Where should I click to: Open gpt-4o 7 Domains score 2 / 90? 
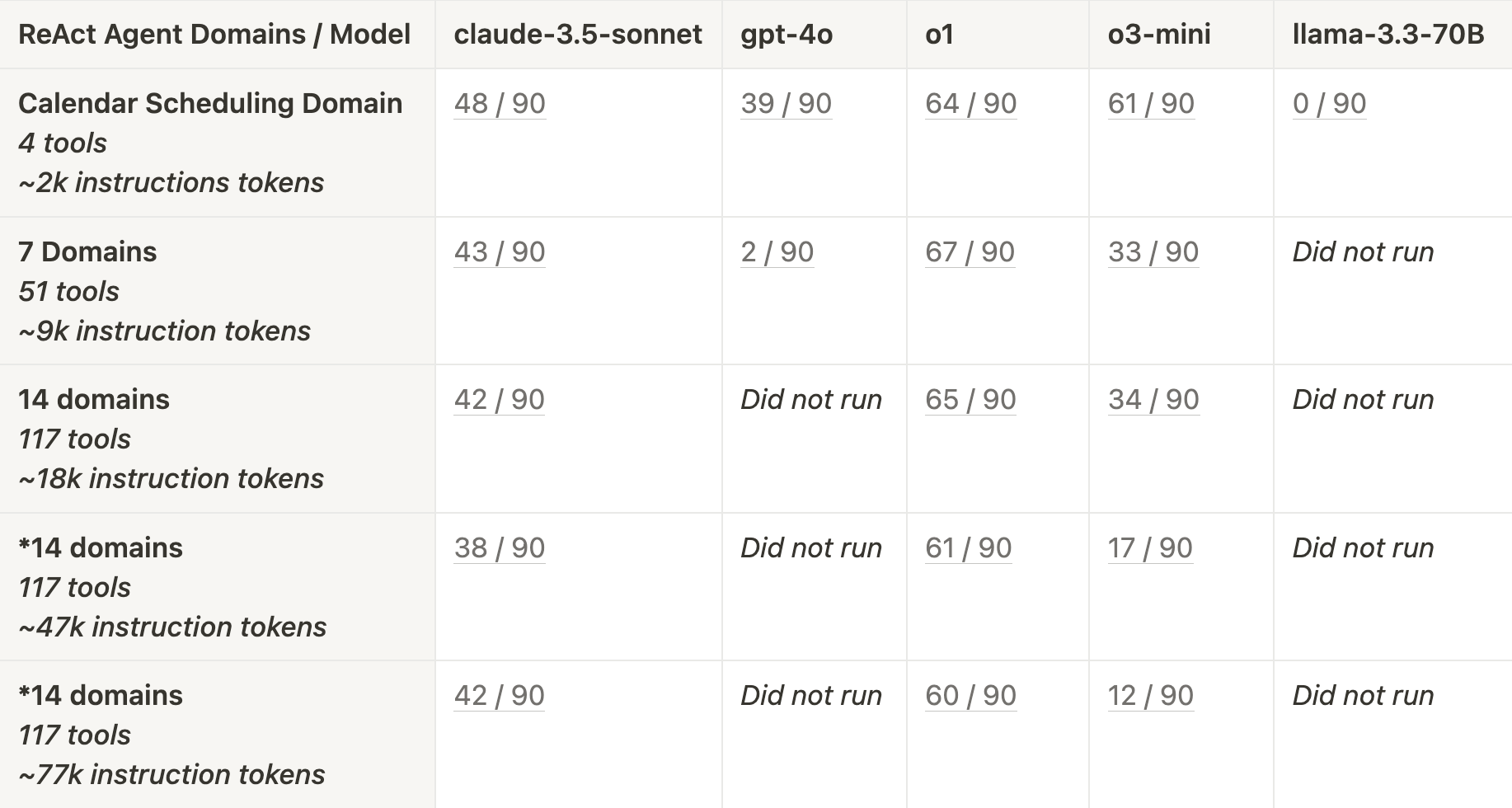click(777, 252)
